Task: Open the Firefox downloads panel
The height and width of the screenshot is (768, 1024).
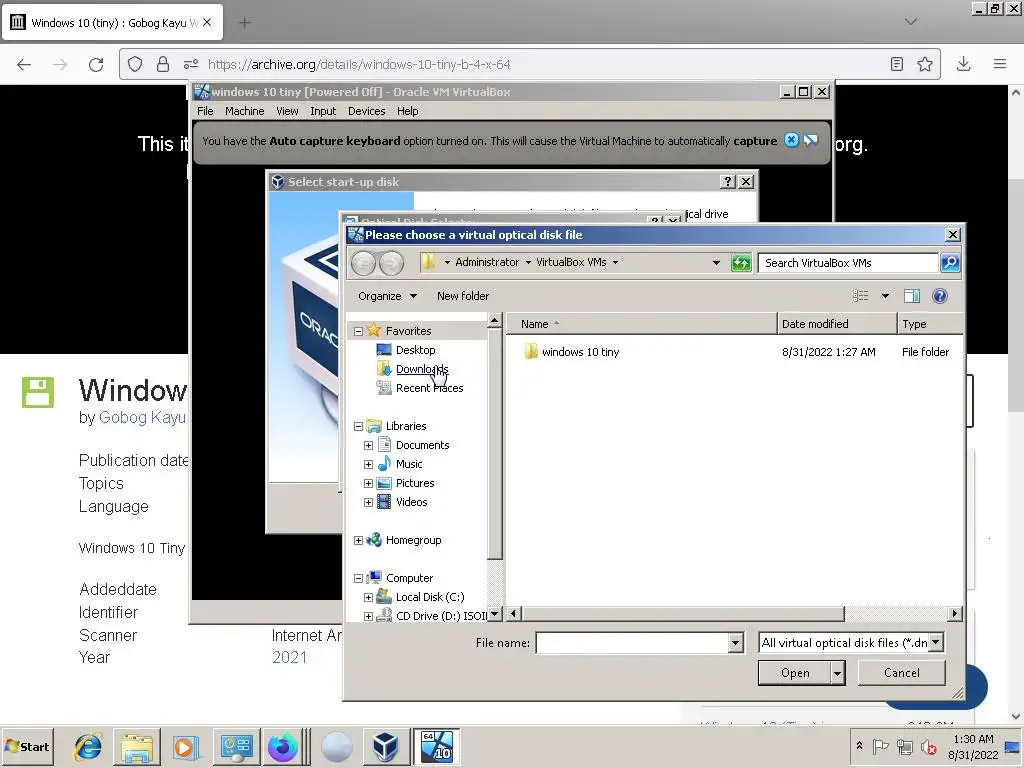Action: click(x=963, y=64)
